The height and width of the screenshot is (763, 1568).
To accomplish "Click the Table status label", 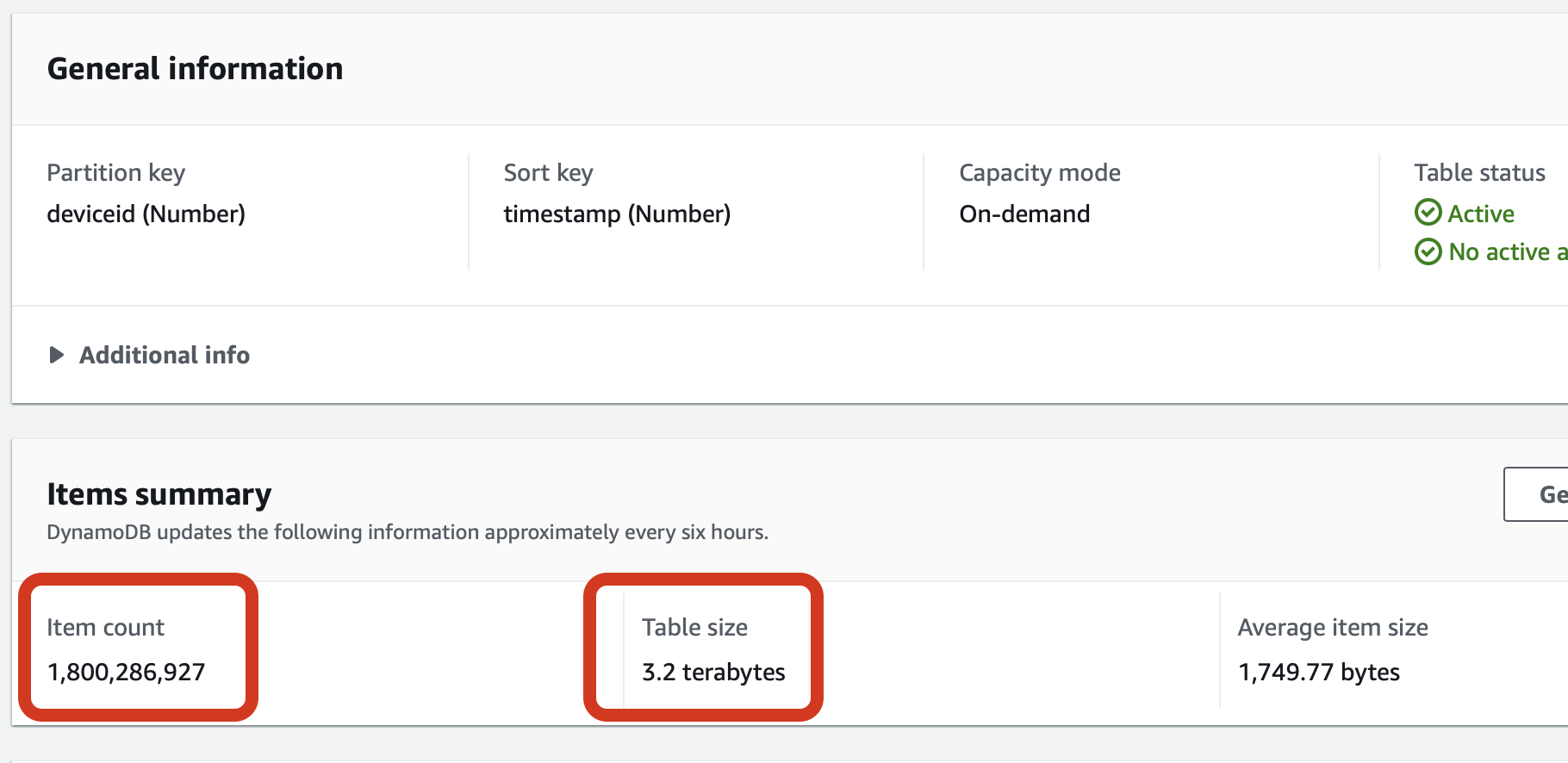I will tap(1480, 172).
